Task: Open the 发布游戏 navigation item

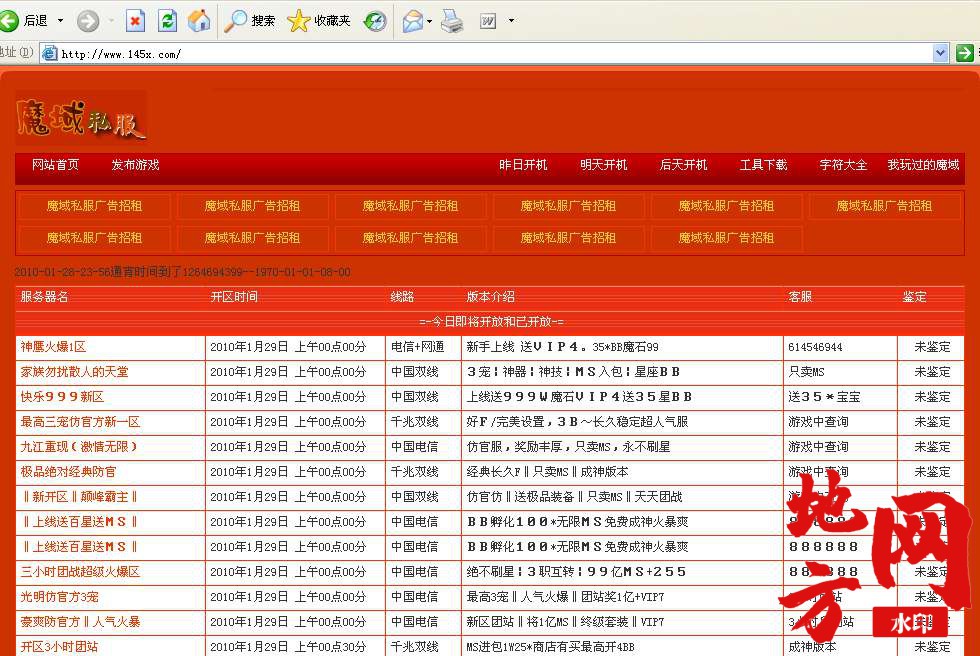Action: [x=136, y=165]
